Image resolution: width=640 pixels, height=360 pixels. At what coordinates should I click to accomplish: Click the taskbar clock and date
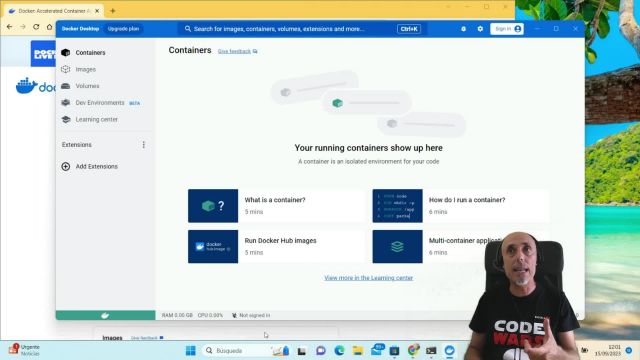608,350
